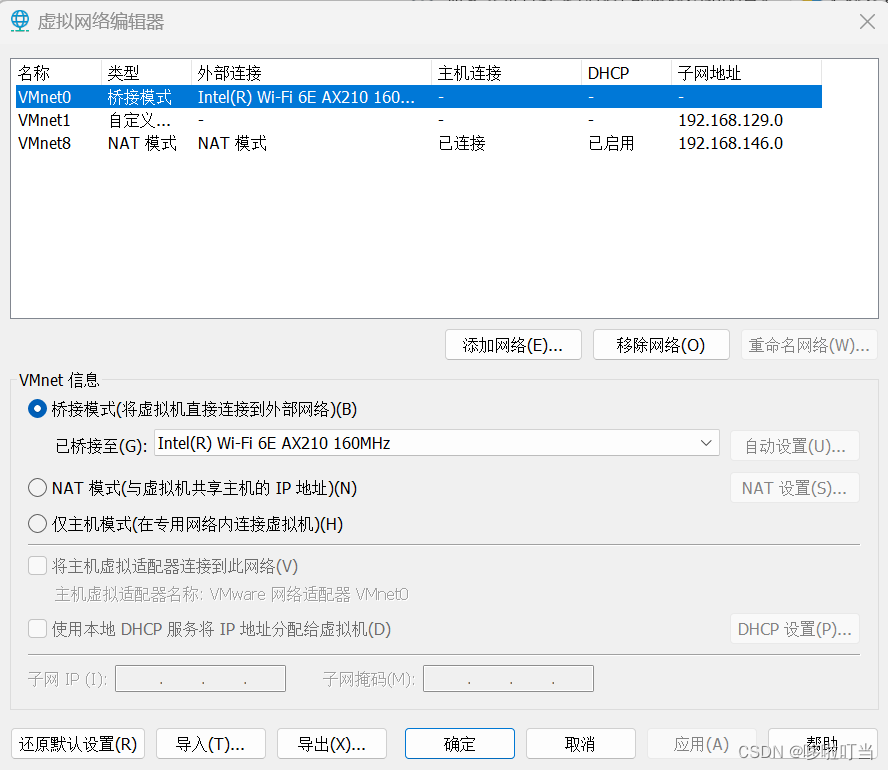The width and height of the screenshot is (888, 770).
Task: Click the 帮助 button
Action: 822,743
